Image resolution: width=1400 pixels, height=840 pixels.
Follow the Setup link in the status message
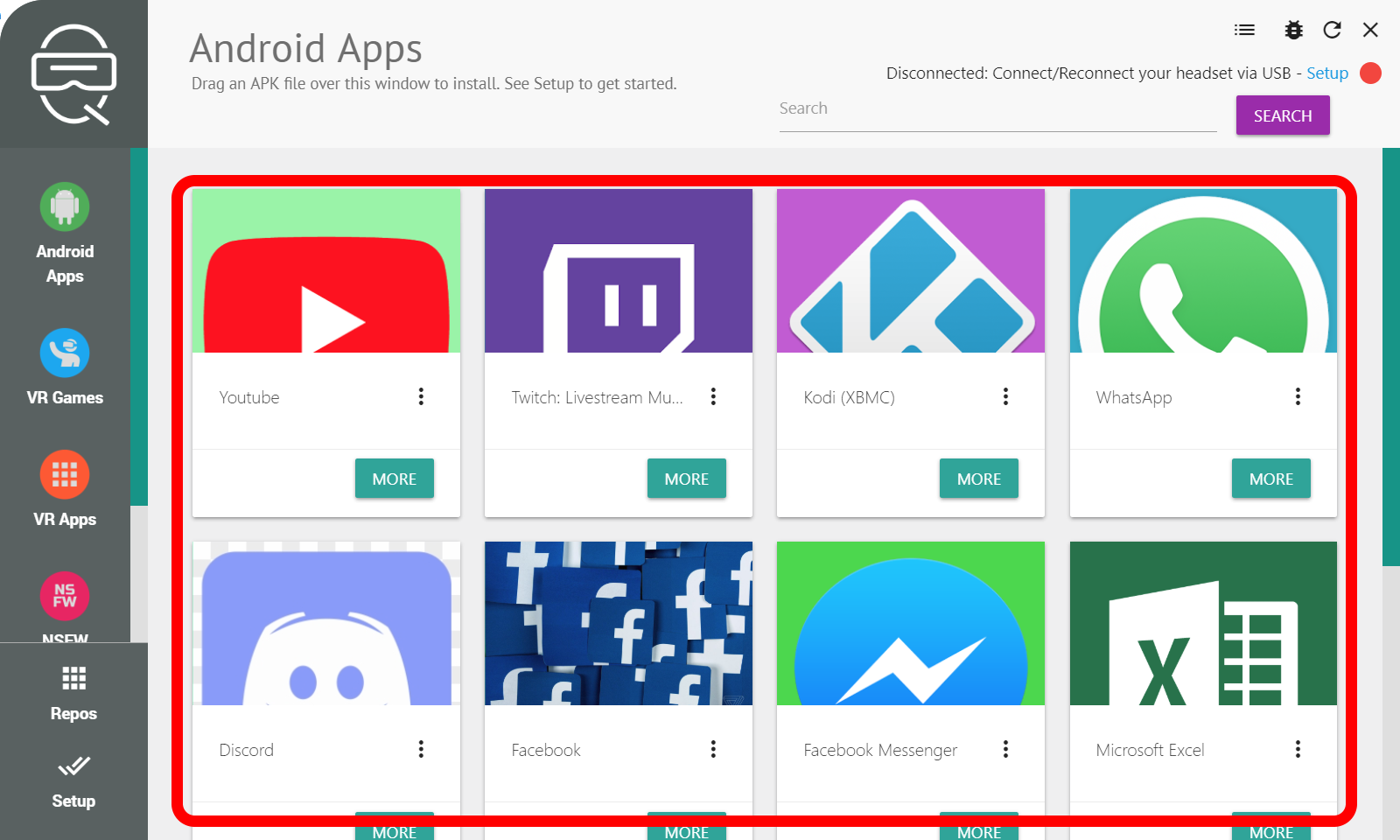click(x=1327, y=73)
